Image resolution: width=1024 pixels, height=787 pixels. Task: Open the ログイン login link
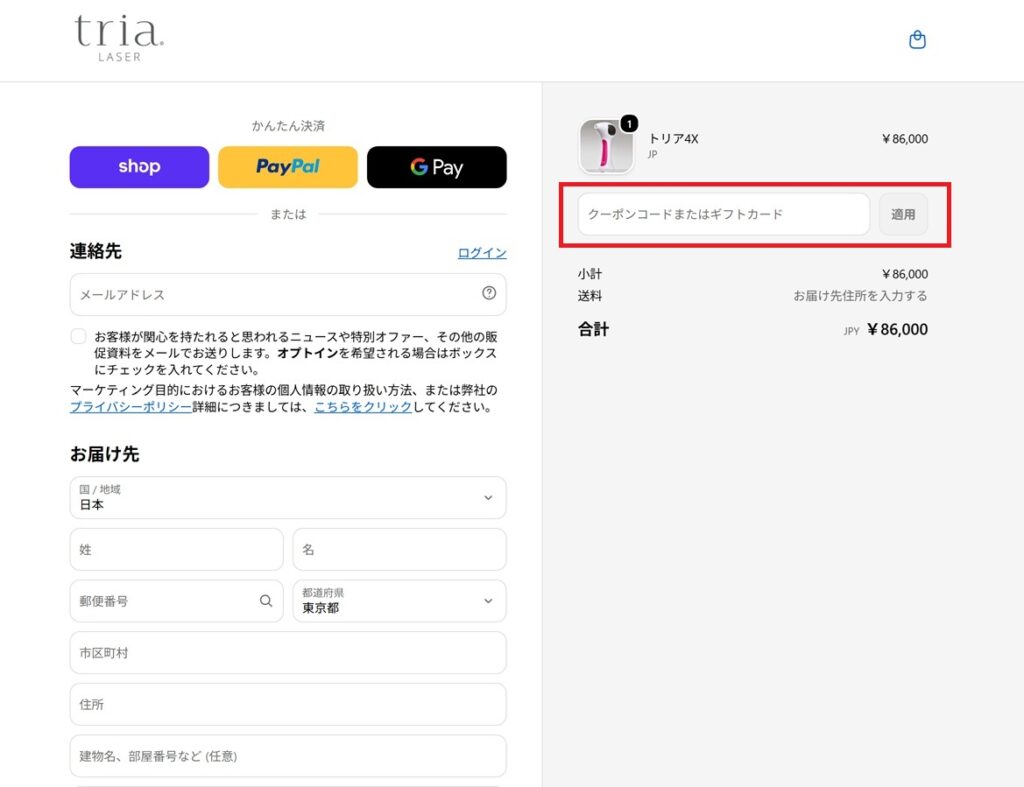482,253
